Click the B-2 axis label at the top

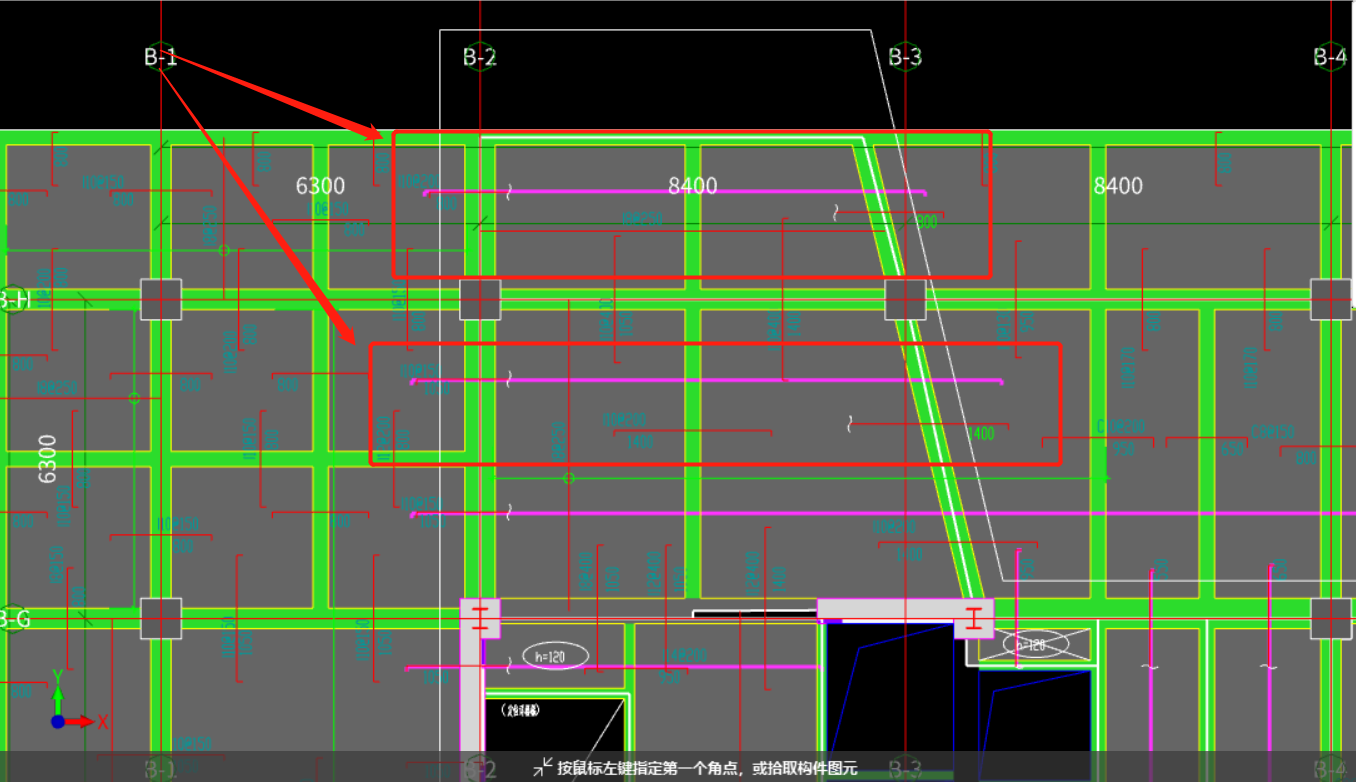click(480, 57)
